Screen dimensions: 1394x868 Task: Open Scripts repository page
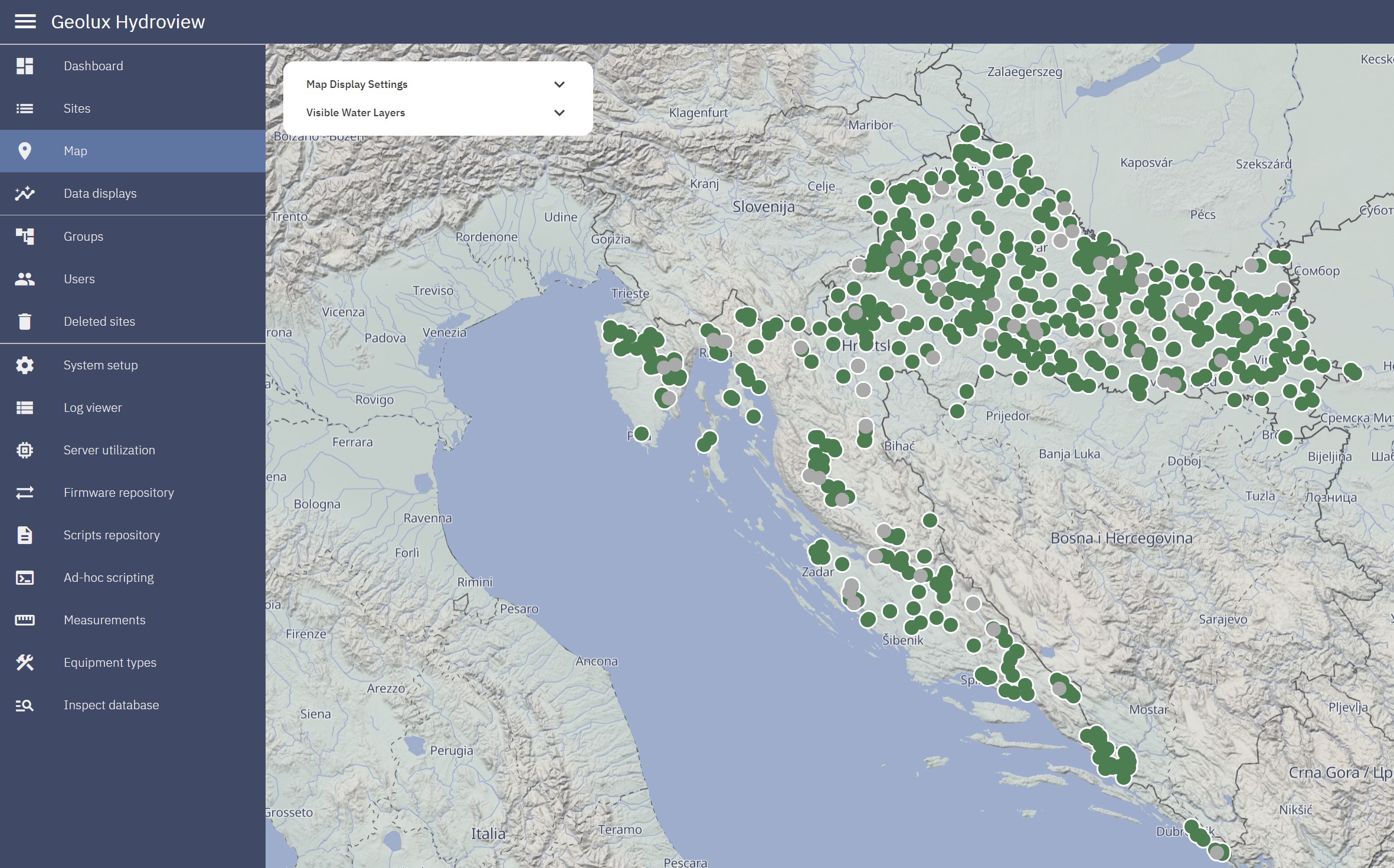(x=112, y=535)
